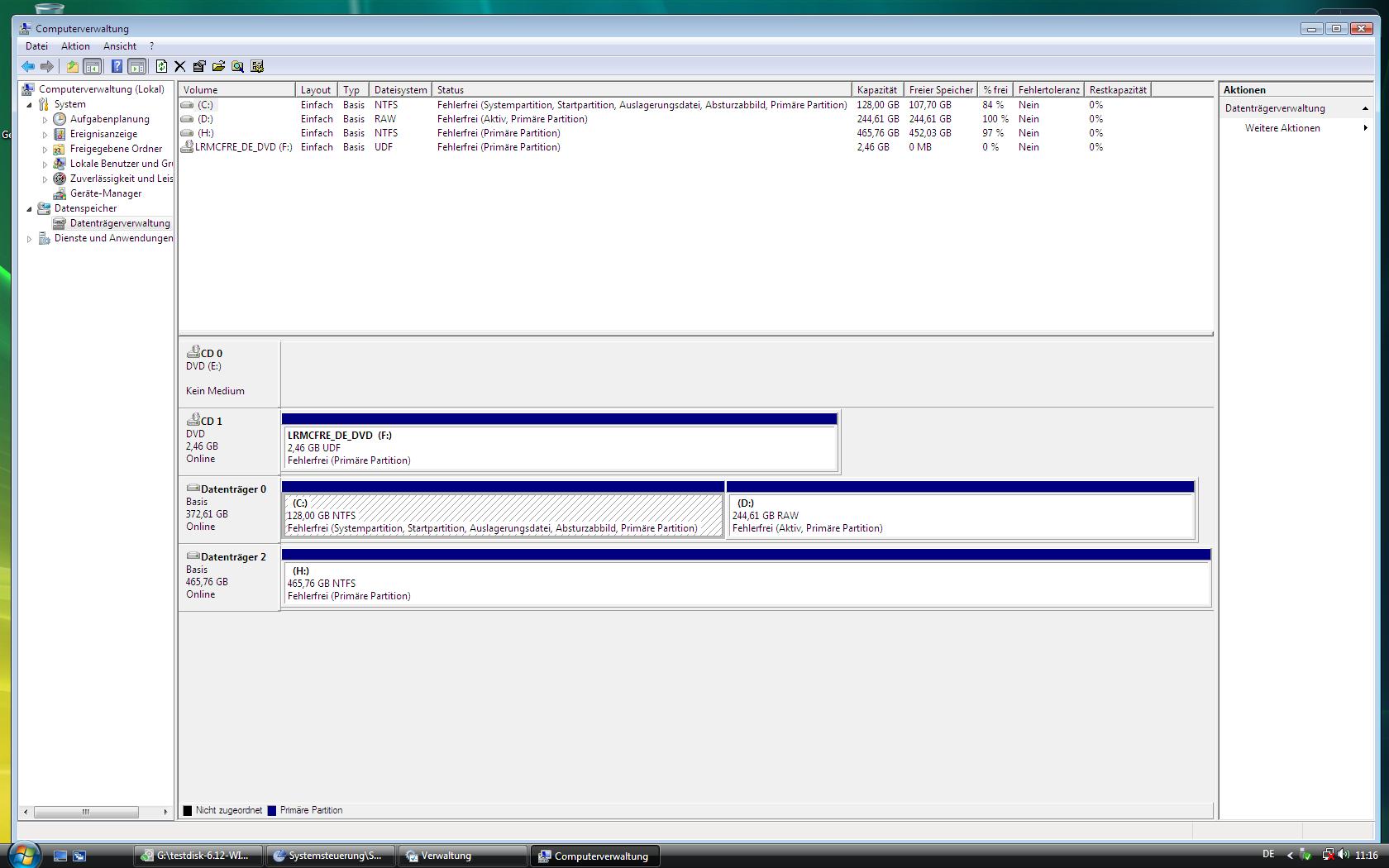Expand the Zuverlässigkeit und Leistung node arrow

(45, 179)
